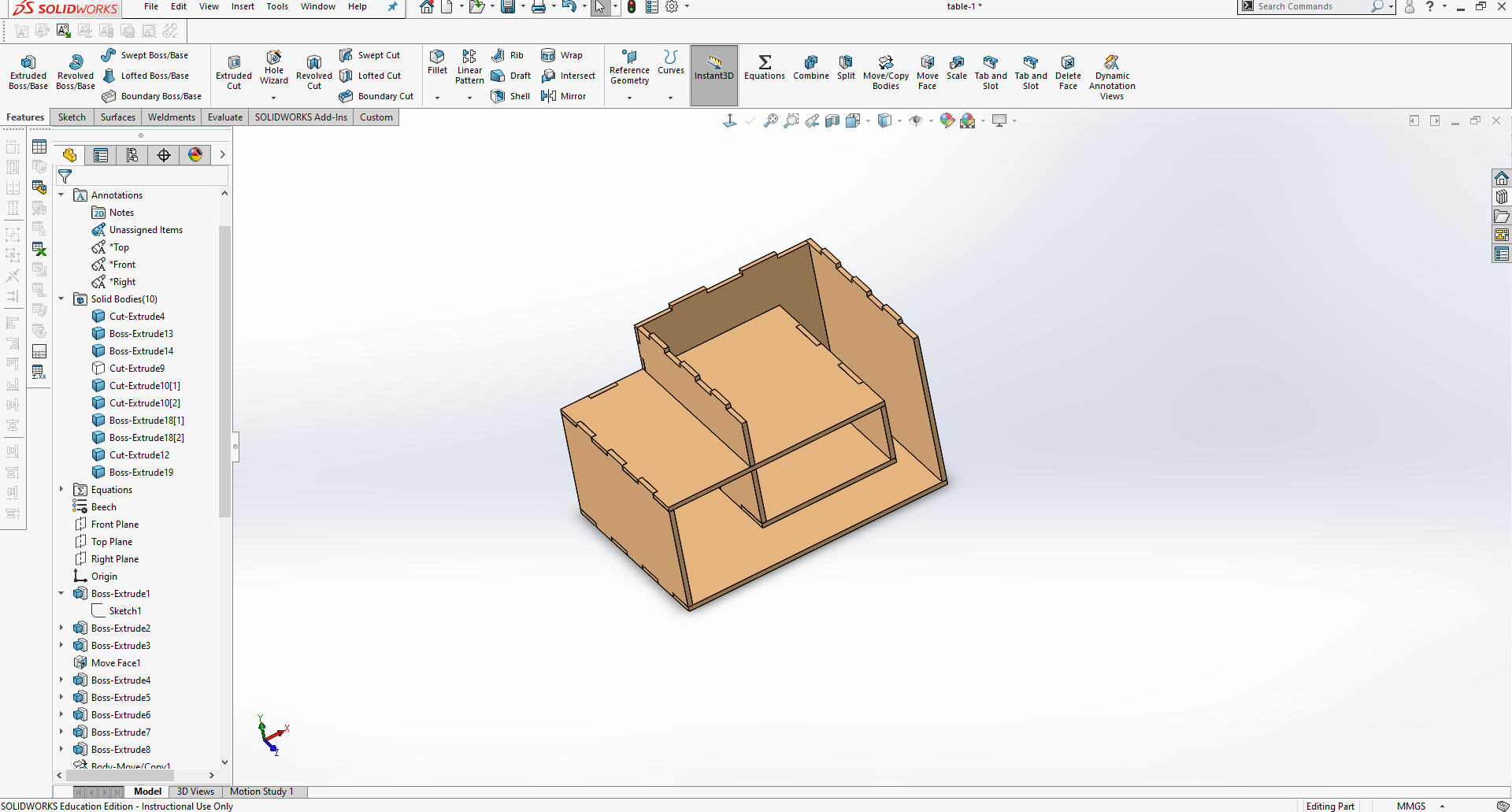Viewport: 1512px width, 812px height.
Task: Click the Scale tool
Action: click(x=957, y=67)
